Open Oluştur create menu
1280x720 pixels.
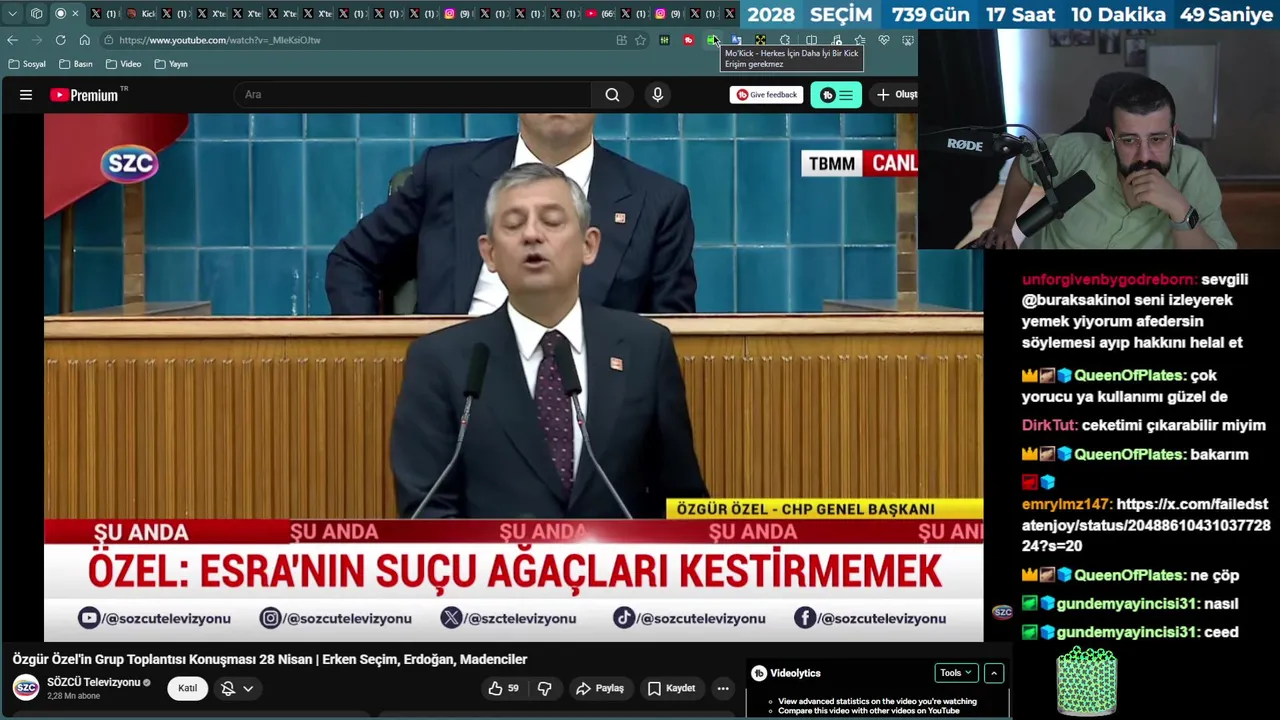point(896,95)
